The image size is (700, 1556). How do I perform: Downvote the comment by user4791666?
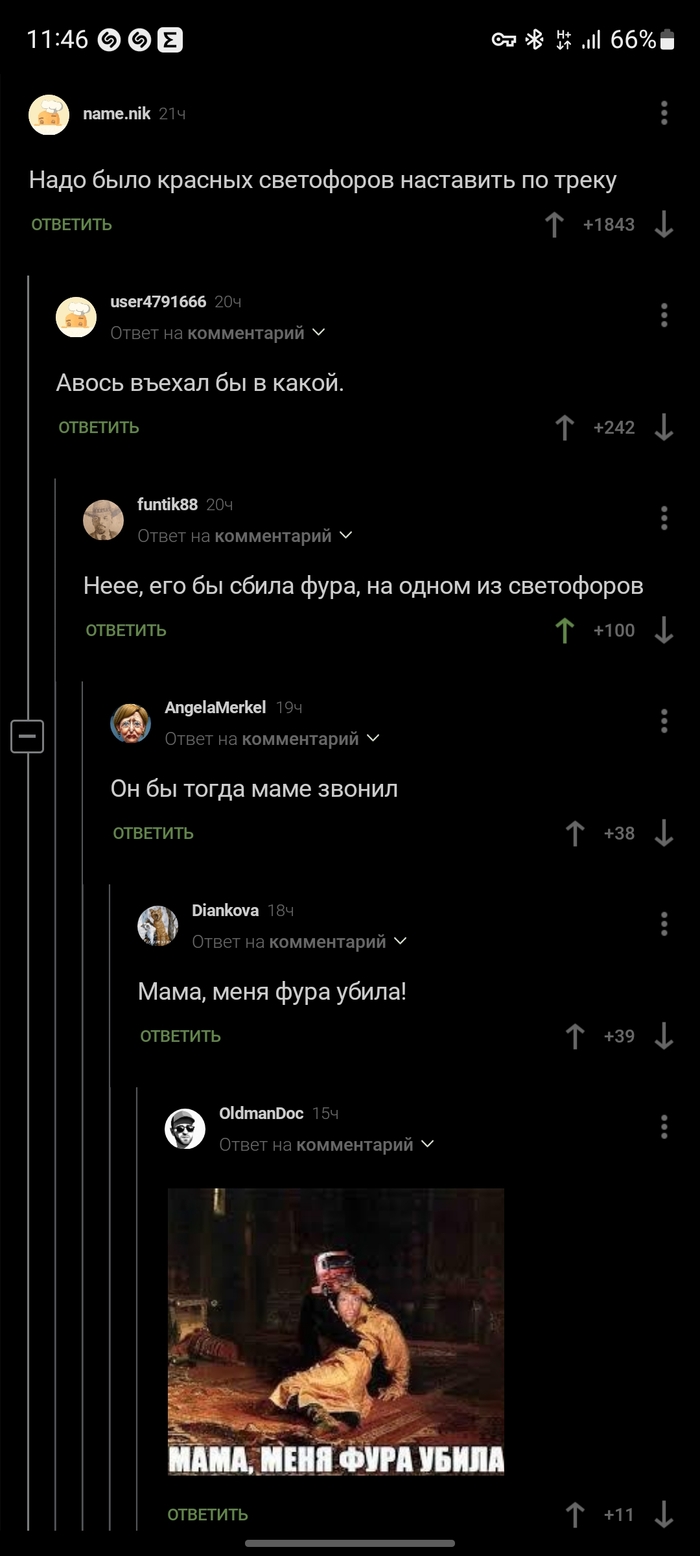tap(664, 427)
